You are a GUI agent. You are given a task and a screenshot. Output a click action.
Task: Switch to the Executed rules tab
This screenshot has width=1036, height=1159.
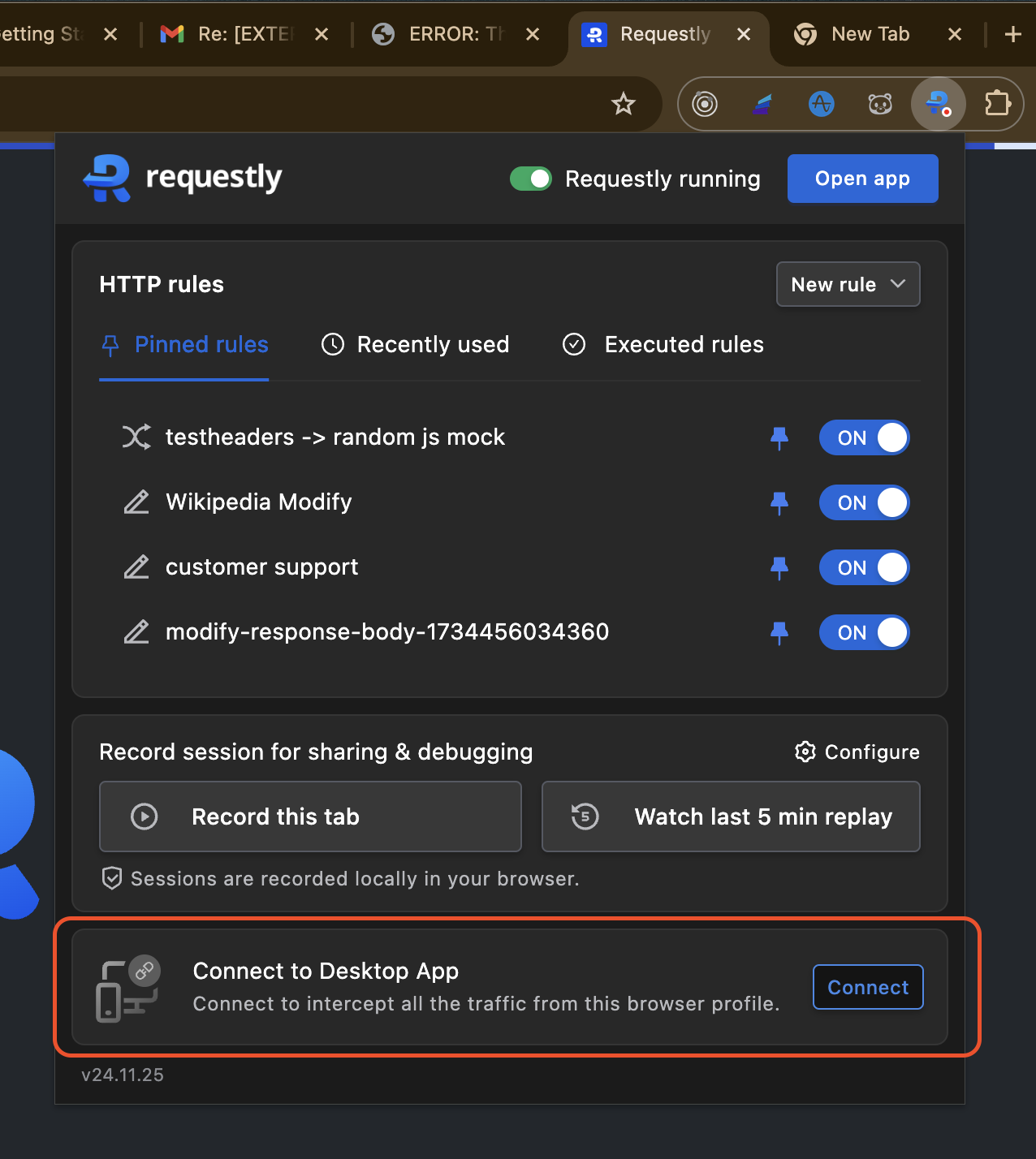(663, 345)
